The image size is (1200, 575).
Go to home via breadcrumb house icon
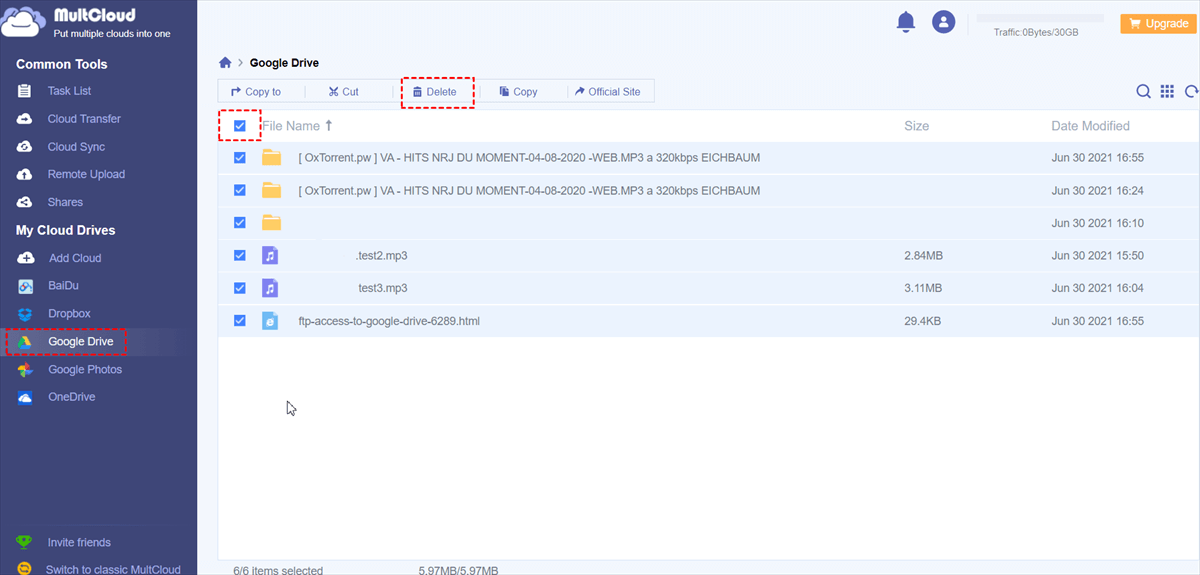coord(225,63)
